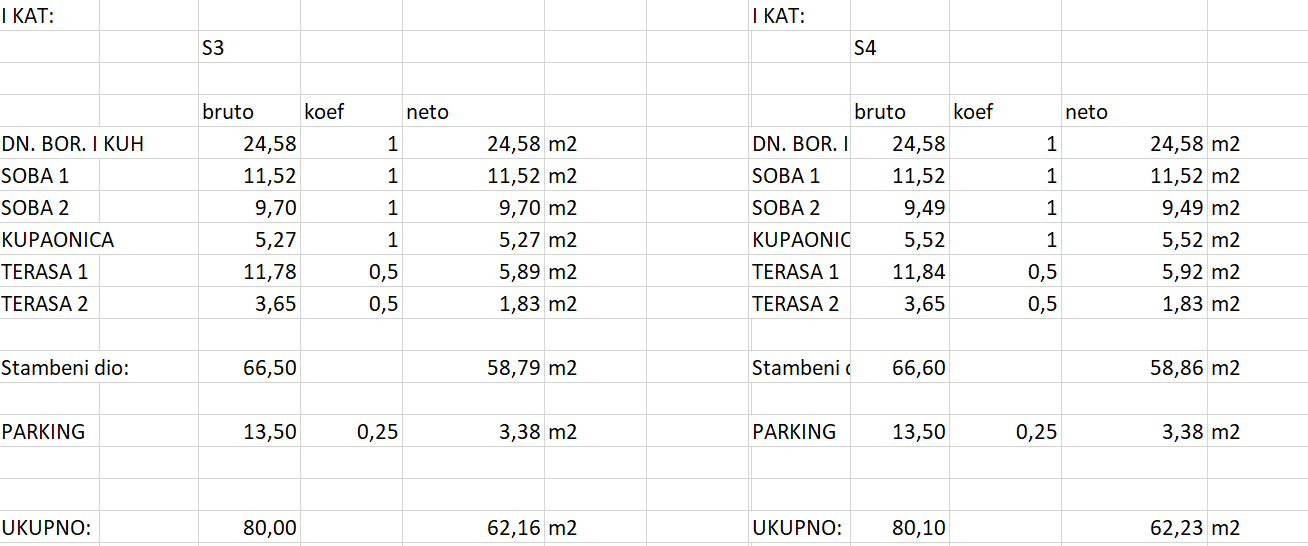Image resolution: width=1308 pixels, height=546 pixels.
Task: Select the 'Stambeni dio:' label under S3
Action: pos(66,368)
